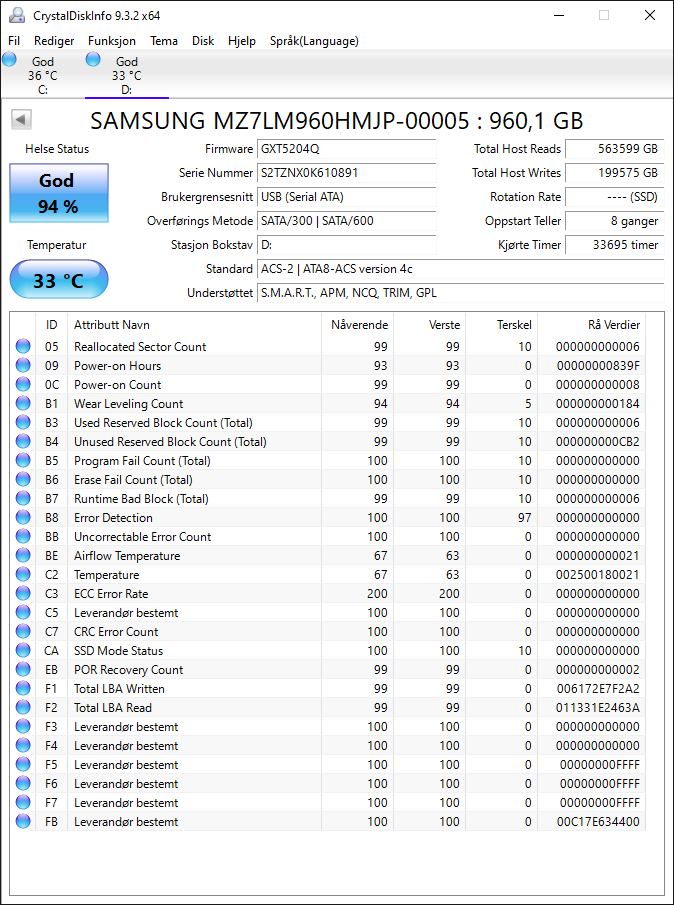
Task: Click Total Host Writes value 199575 GB
Action: [615, 173]
